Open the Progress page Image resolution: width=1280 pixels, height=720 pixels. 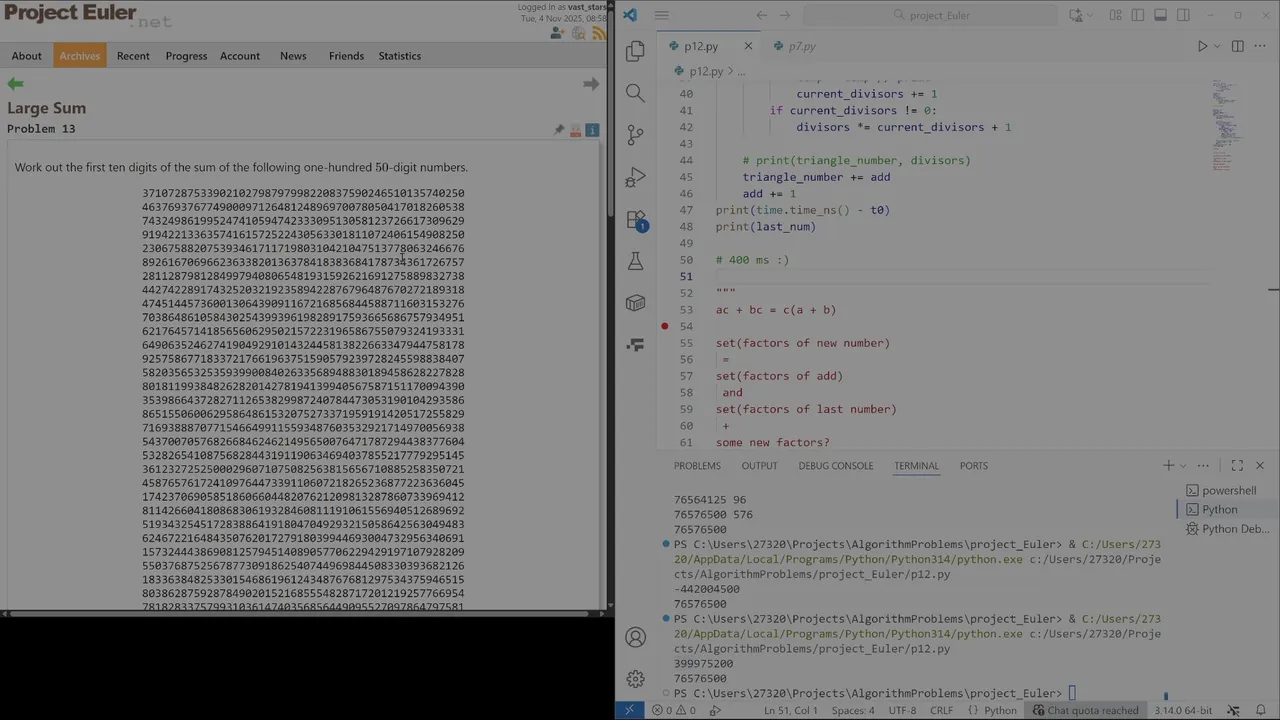tap(186, 56)
